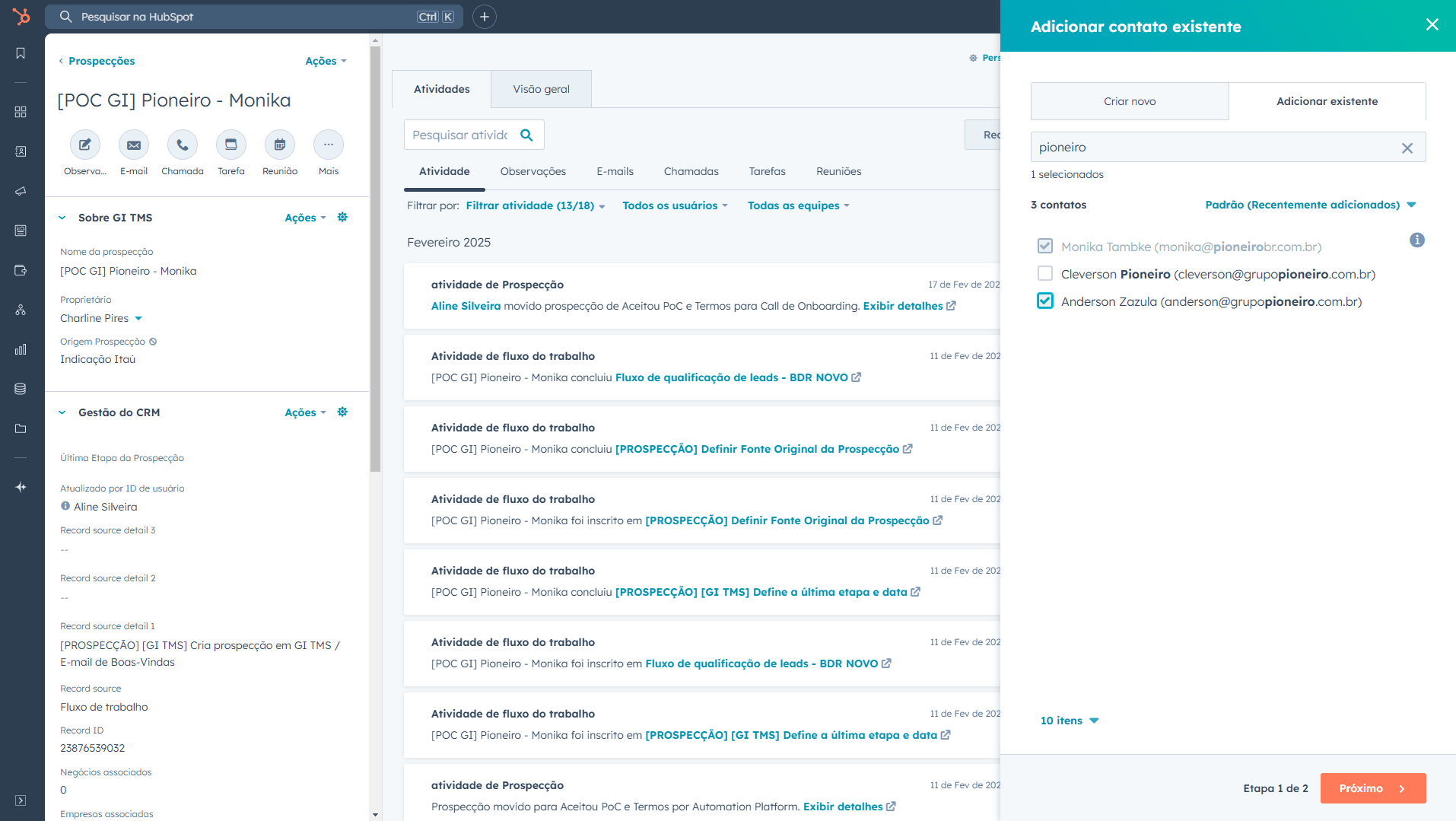Select the Adicionar existente tab
1456x821 pixels.
coord(1327,101)
